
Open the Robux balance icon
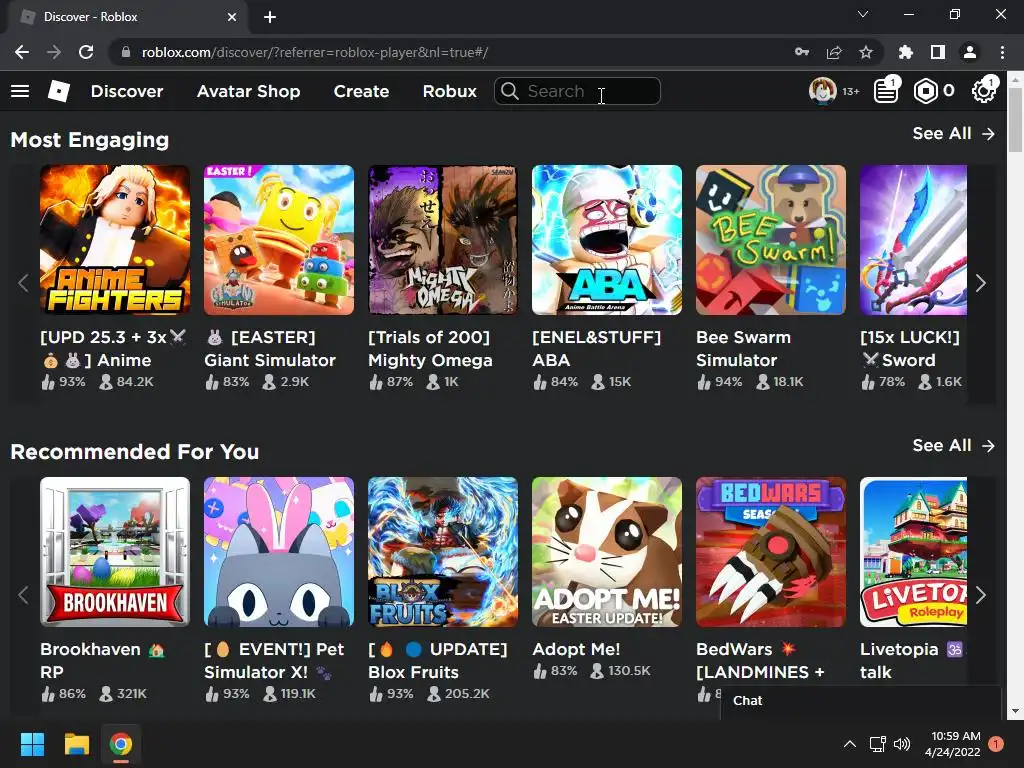pos(925,91)
